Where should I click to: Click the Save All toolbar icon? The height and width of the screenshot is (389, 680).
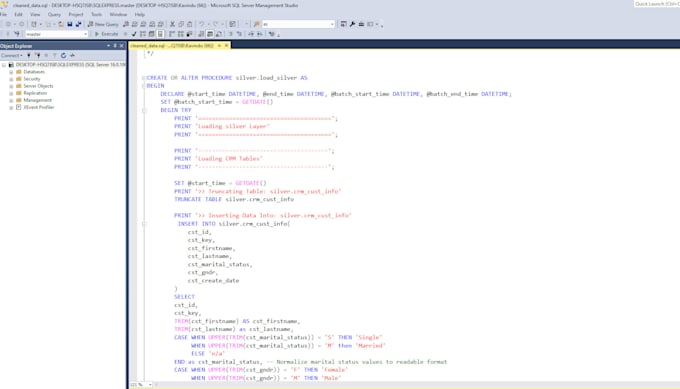78,24
